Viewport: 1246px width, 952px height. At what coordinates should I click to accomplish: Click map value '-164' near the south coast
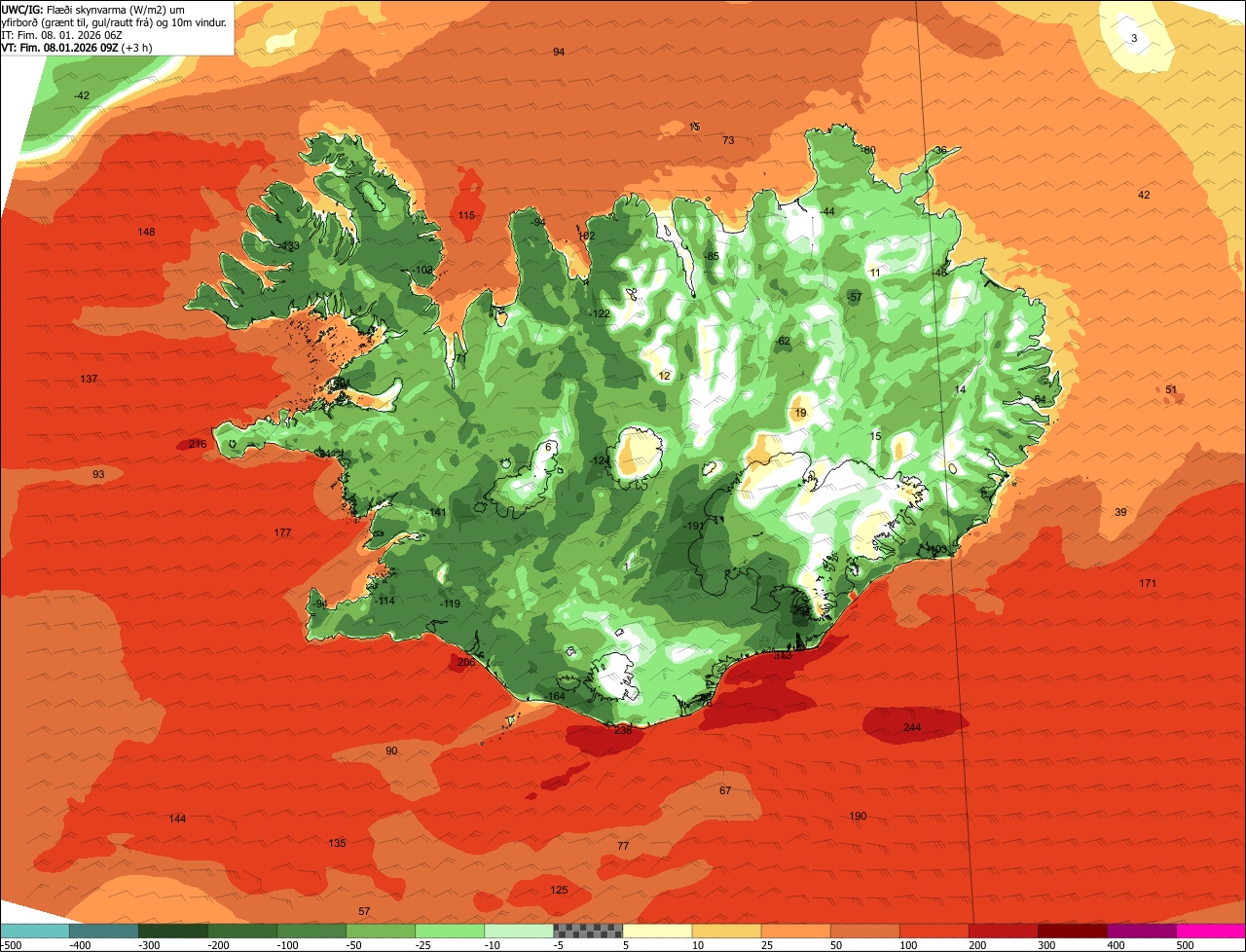coord(555,696)
